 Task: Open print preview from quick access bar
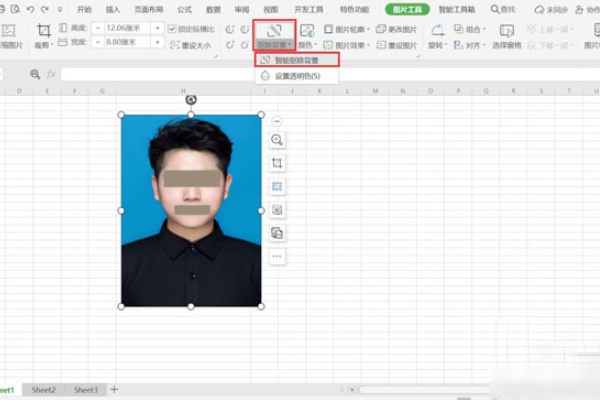[15, 9]
